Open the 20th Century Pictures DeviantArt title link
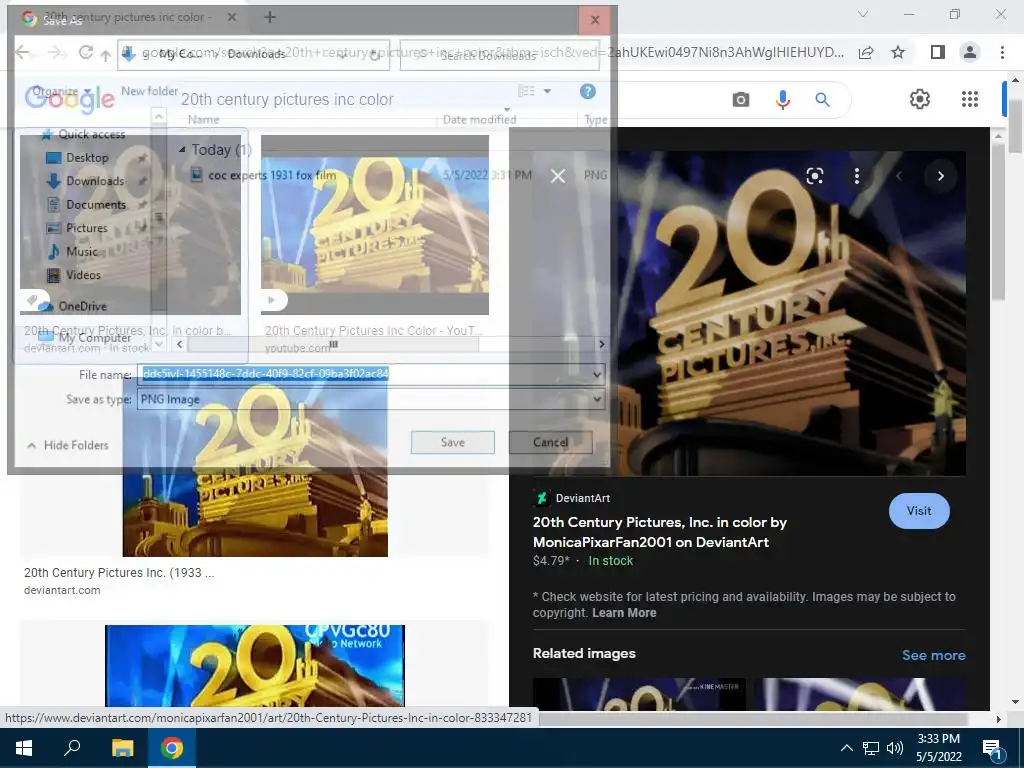This screenshot has width=1024, height=768. (660, 532)
